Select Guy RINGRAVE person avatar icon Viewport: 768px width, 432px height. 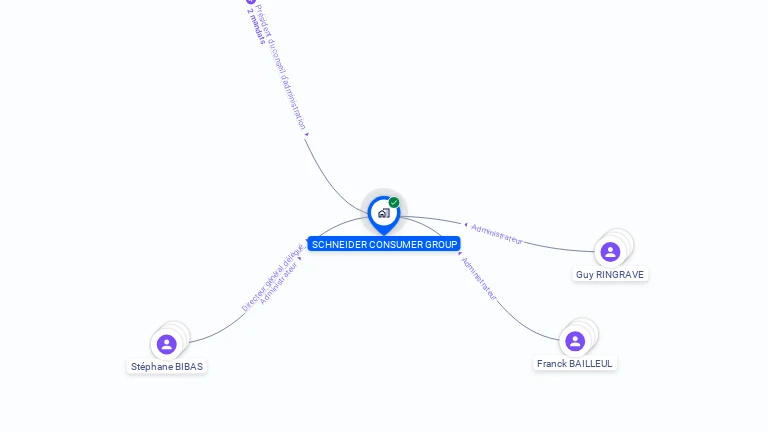610,252
